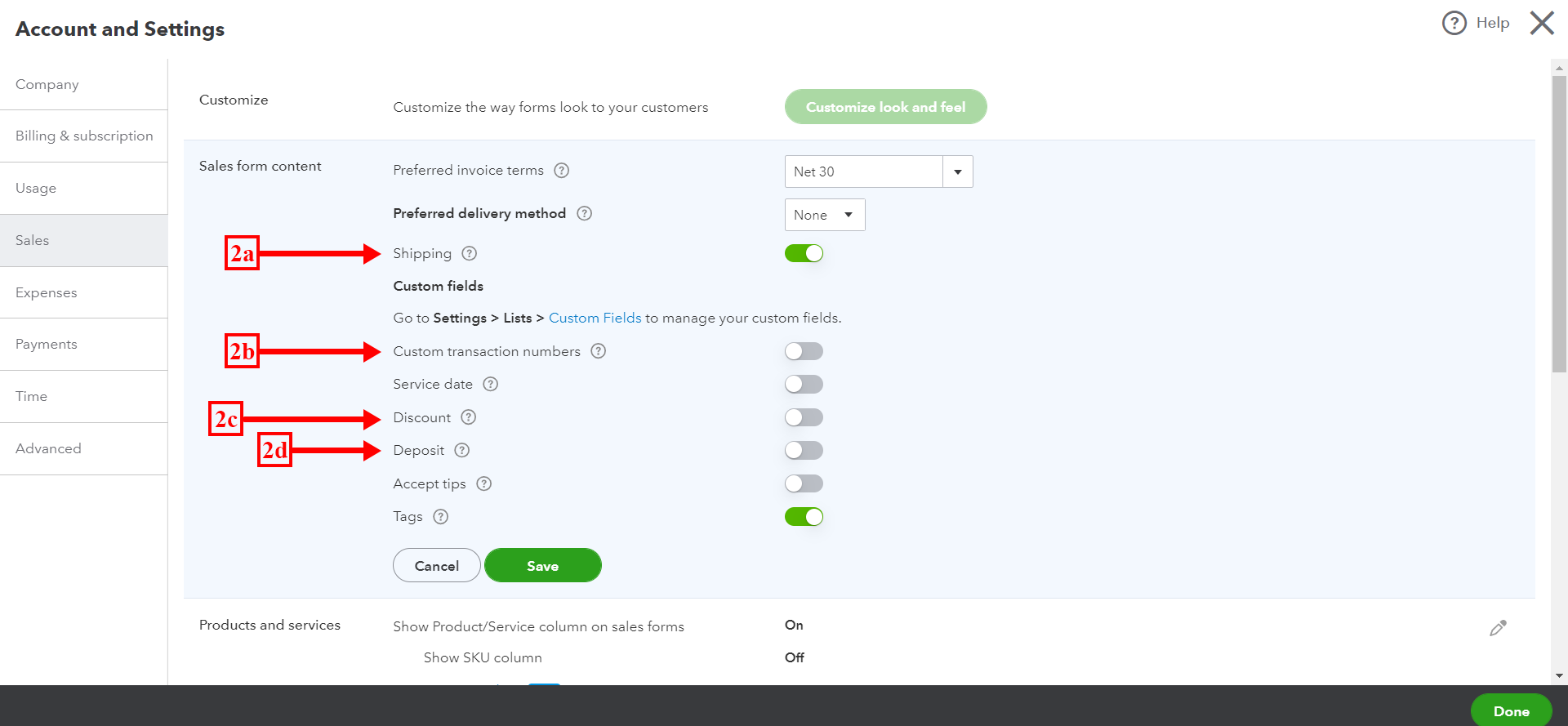Click the help icon beside Deposit
Viewport: 1568px width, 726px height.
[x=462, y=450]
